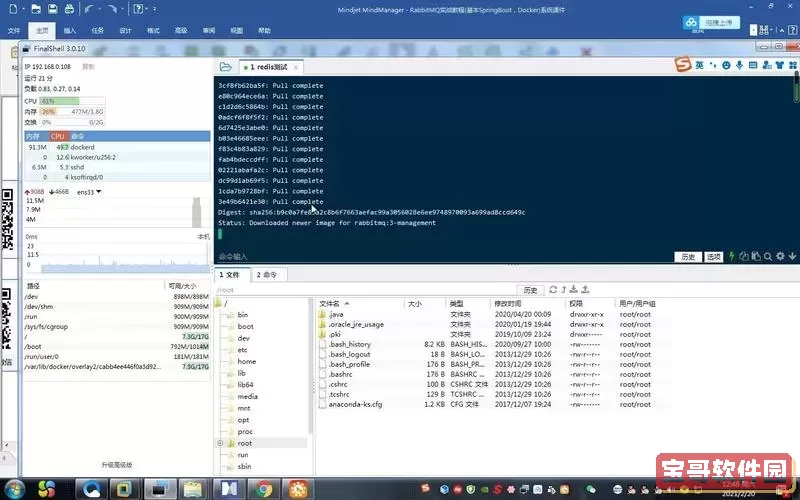Select the CPU tab in process panel

point(58,136)
